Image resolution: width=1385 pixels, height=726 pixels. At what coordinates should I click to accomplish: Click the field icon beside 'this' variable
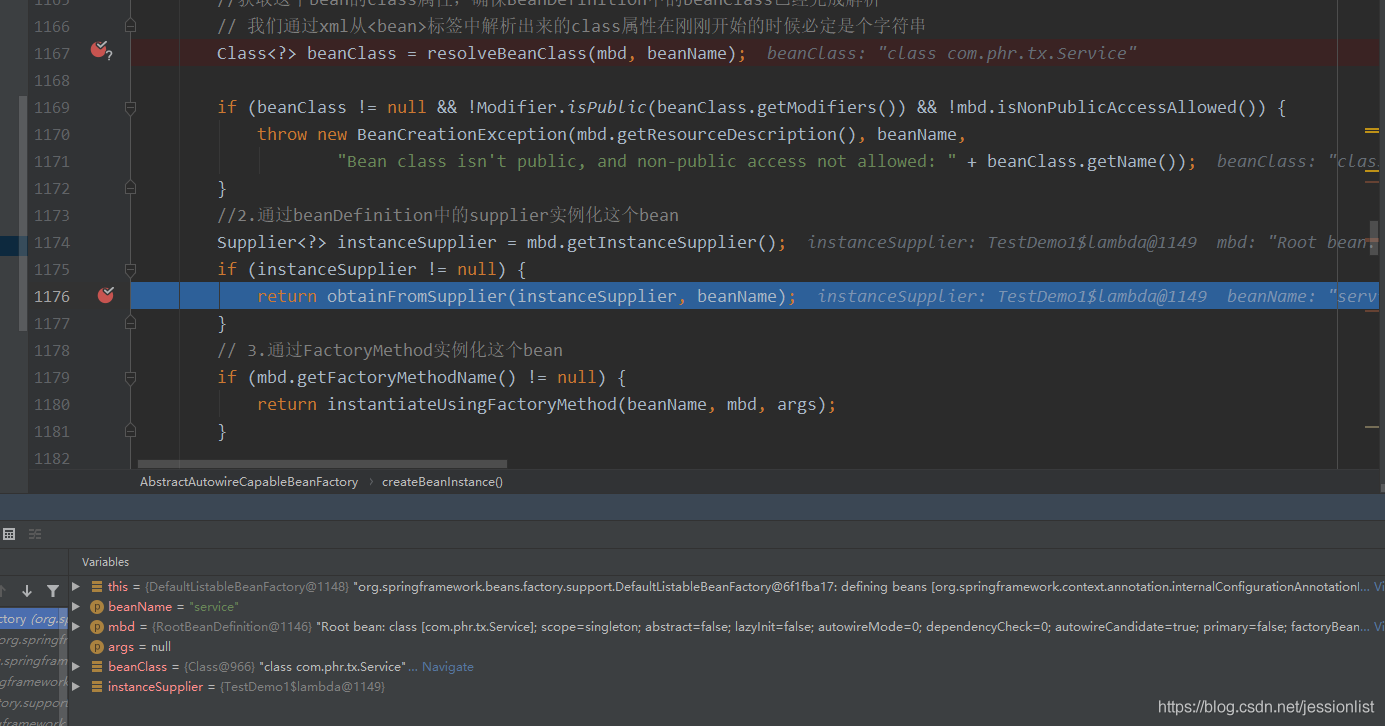97,587
